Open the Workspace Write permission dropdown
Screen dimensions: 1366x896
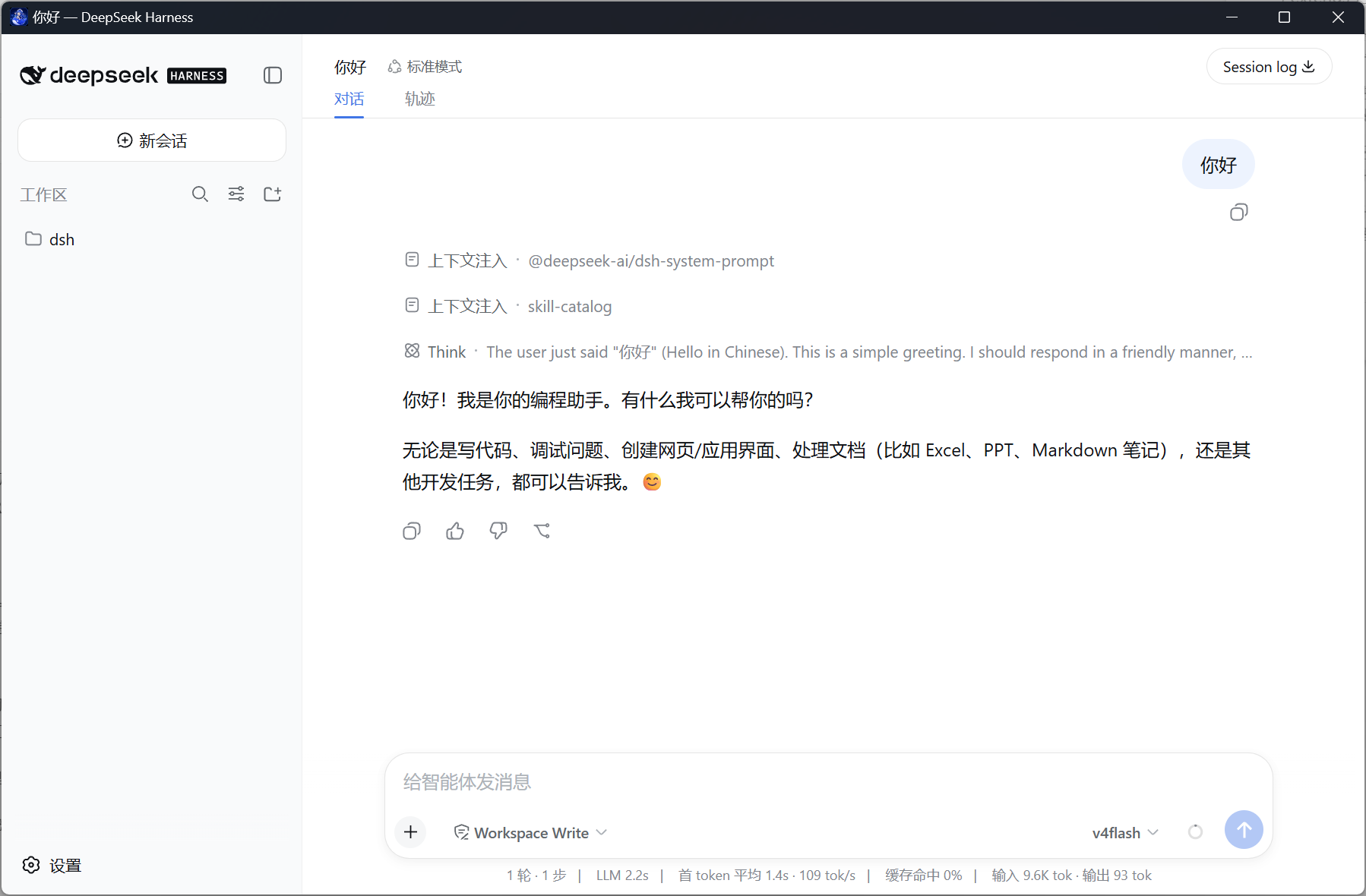(x=530, y=833)
